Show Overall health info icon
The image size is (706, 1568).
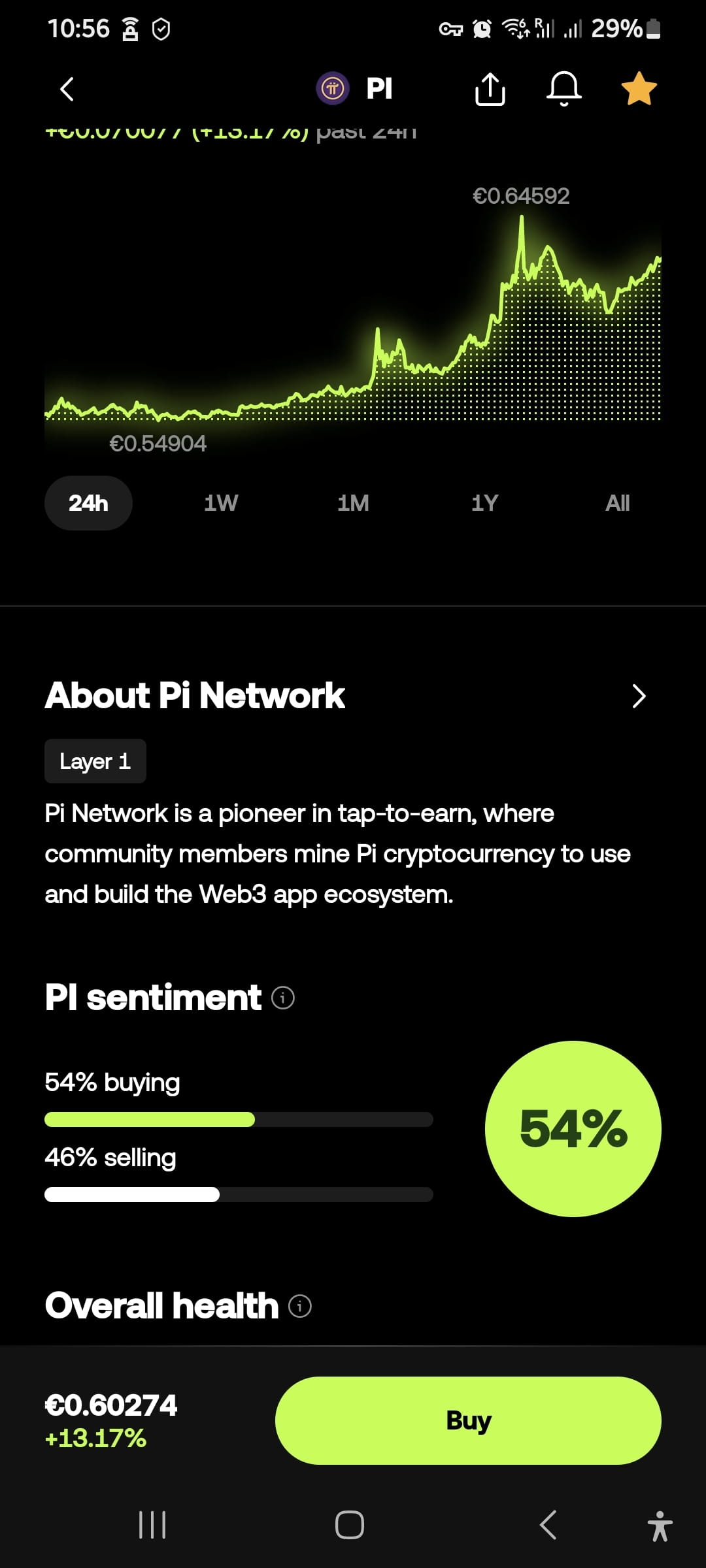300,1306
